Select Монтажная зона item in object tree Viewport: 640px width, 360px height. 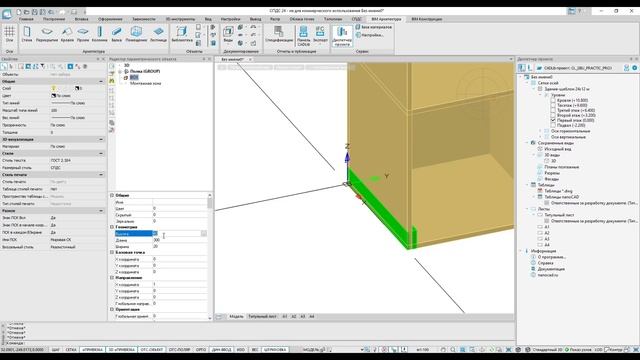click(x=145, y=83)
